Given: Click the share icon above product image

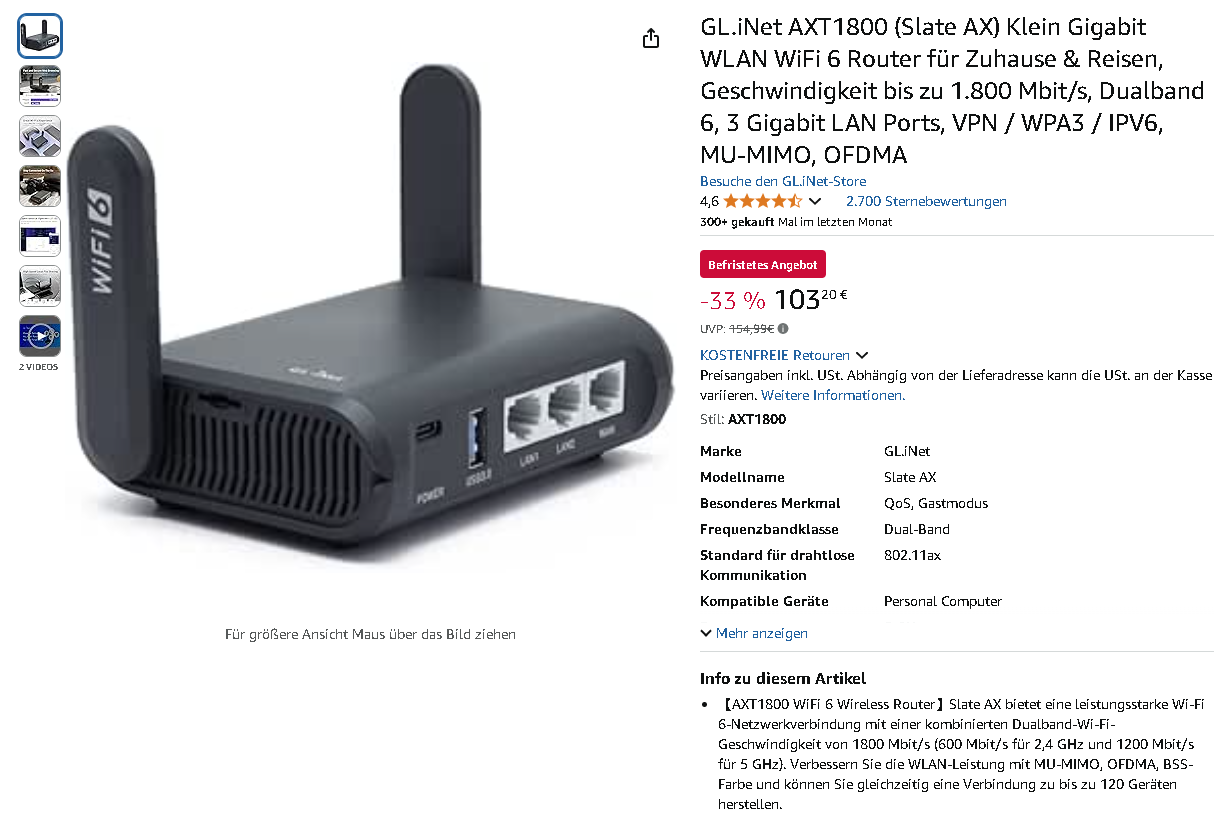Looking at the screenshot, I should click(x=651, y=39).
